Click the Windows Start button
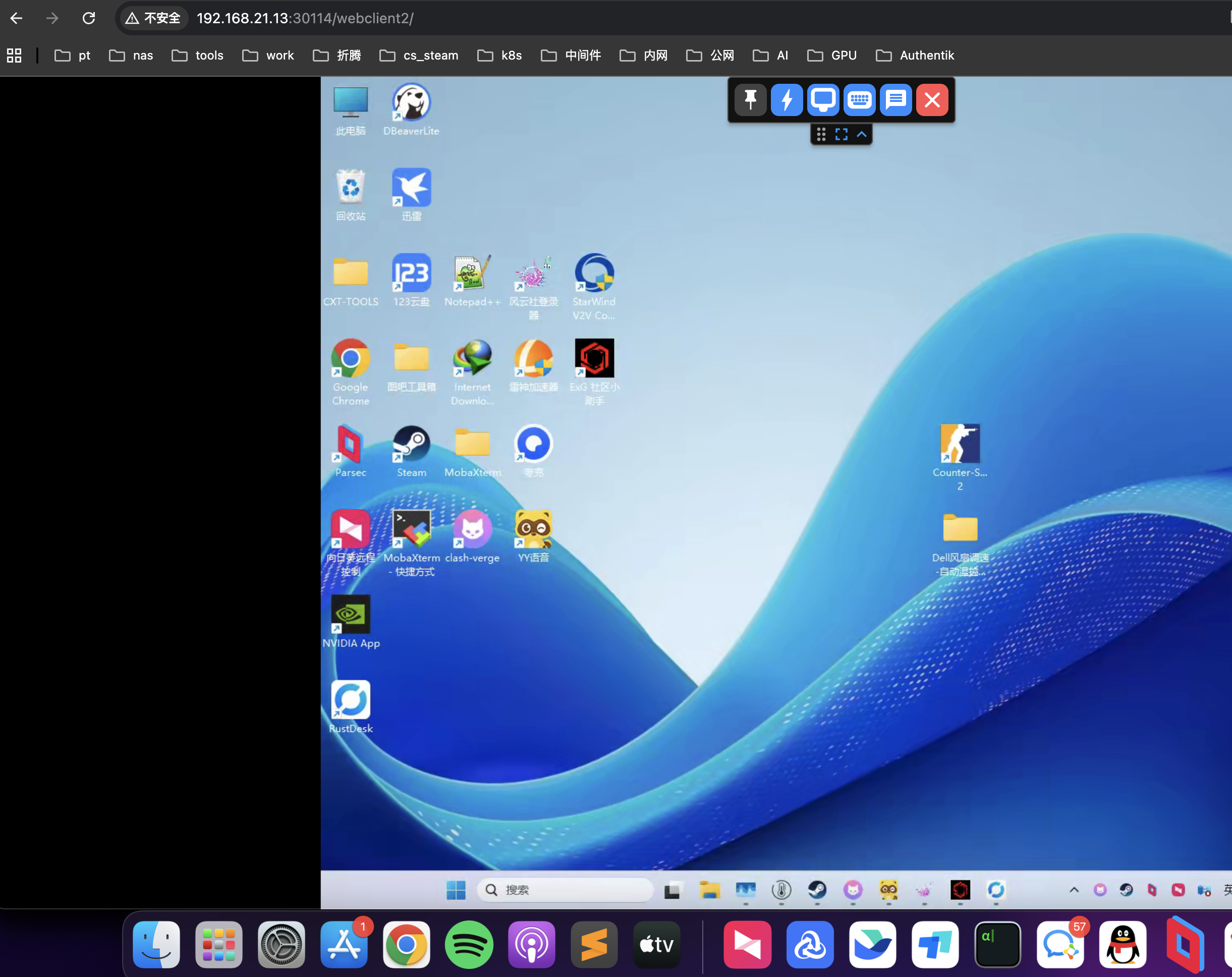 click(x=456, y=890)
